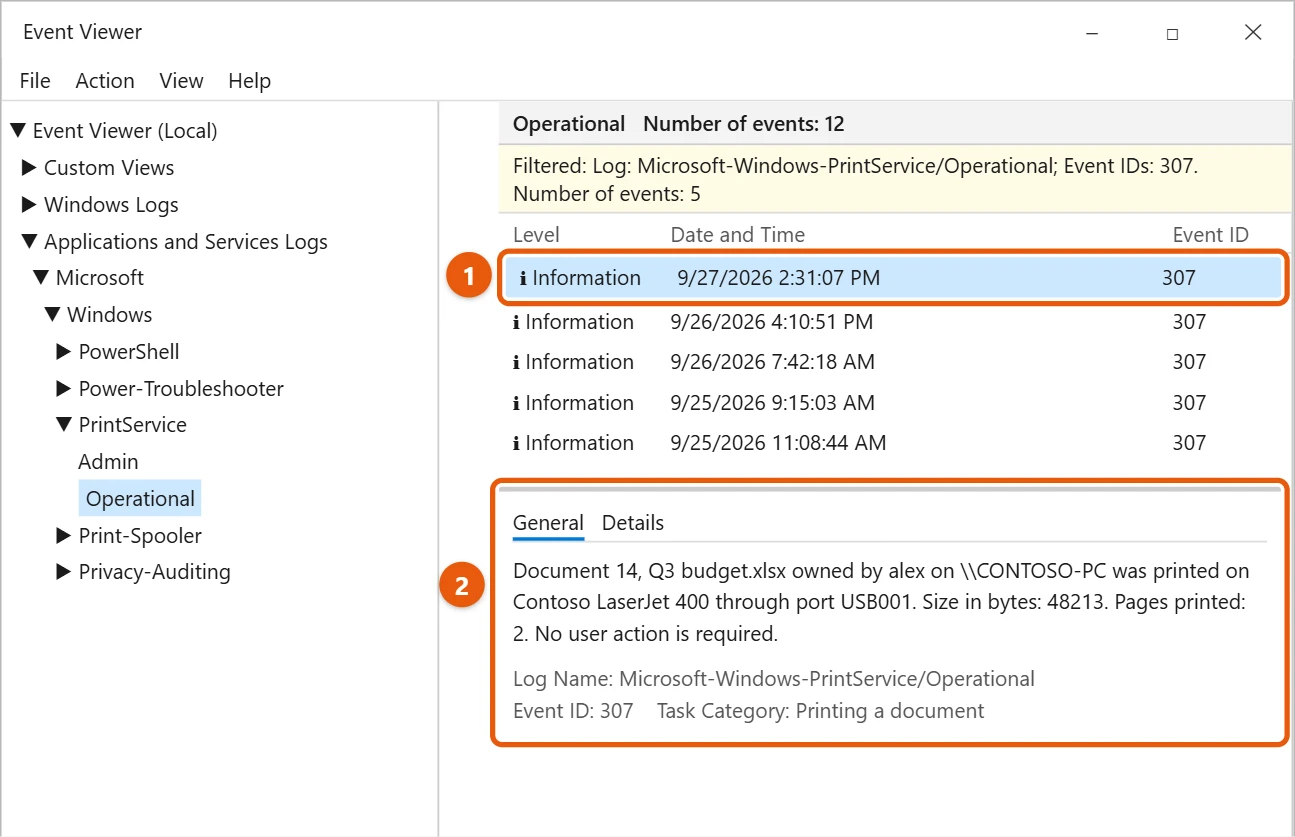Expand the Custom Views node arrow
Screen dimensions: 1295x837
[29, 168]
